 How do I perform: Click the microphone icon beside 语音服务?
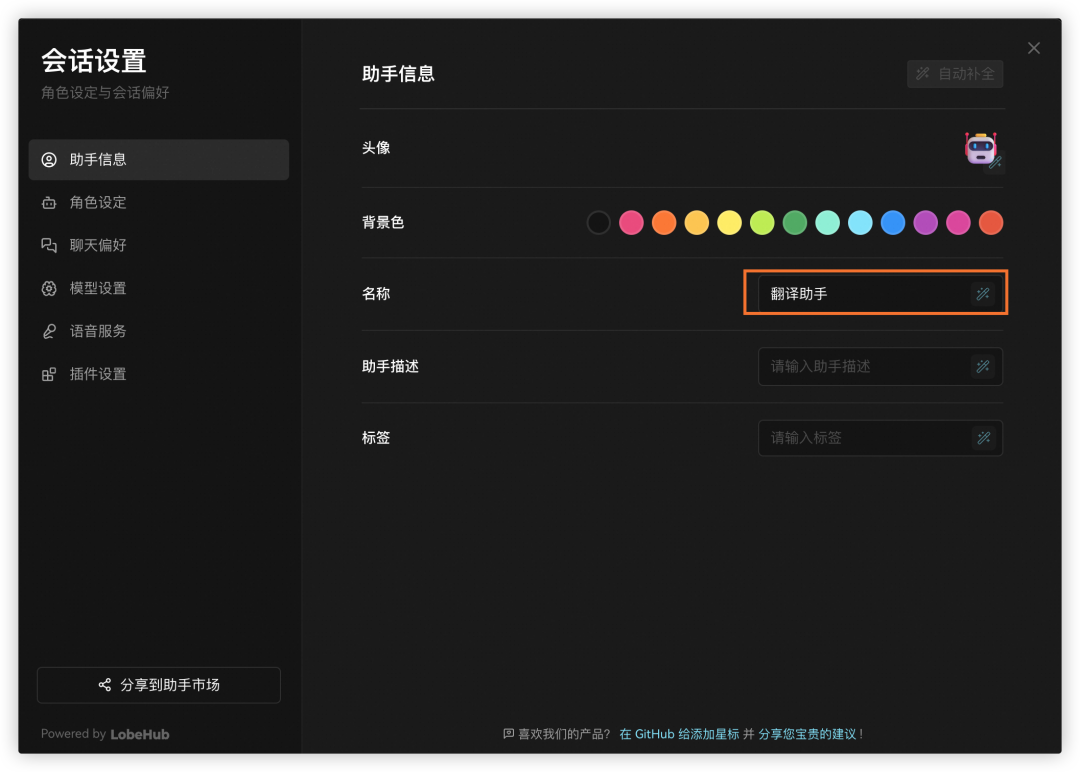pos(49,331)
